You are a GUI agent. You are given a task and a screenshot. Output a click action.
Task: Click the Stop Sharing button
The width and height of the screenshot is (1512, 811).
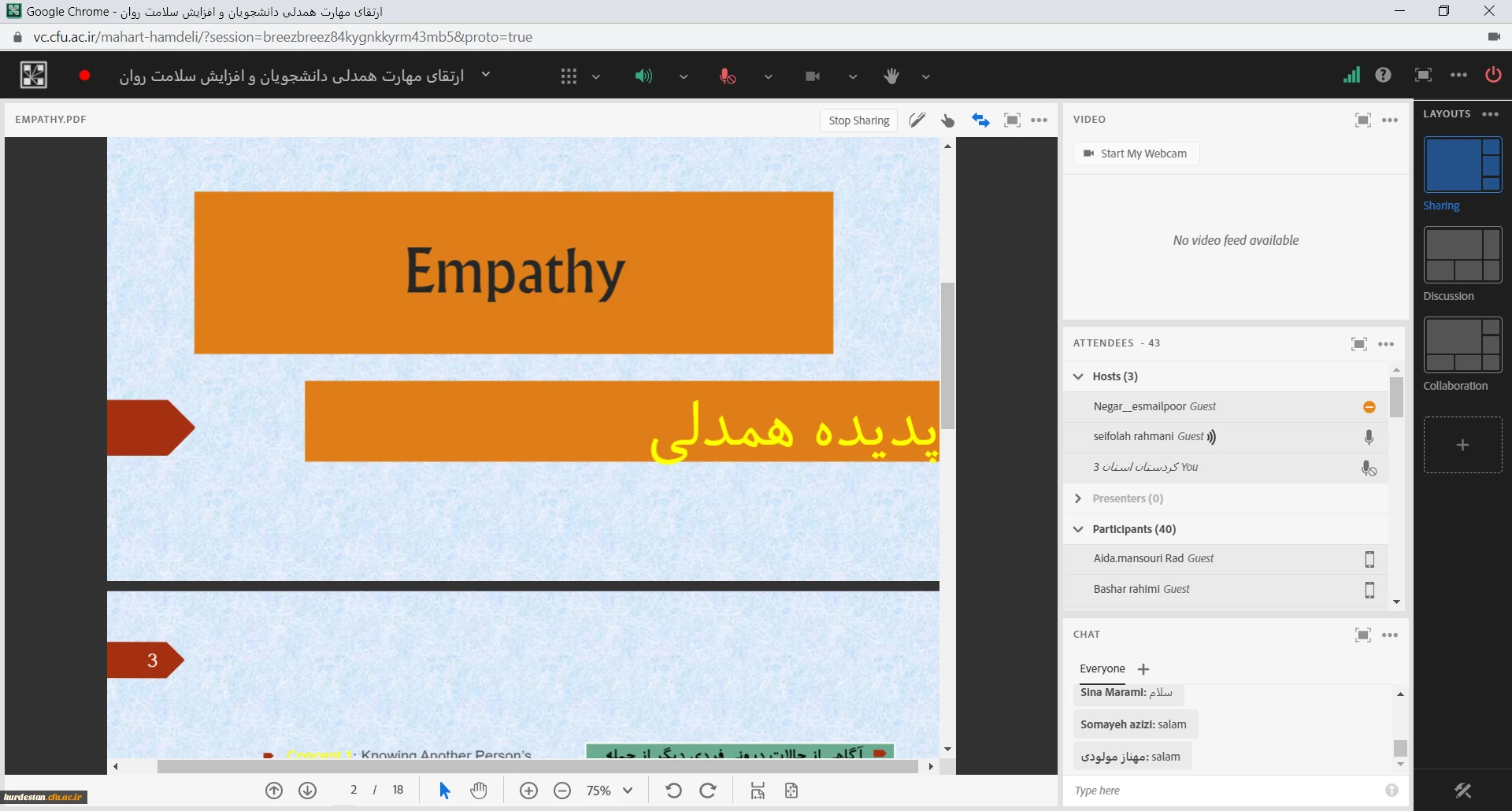pos(858,120)
